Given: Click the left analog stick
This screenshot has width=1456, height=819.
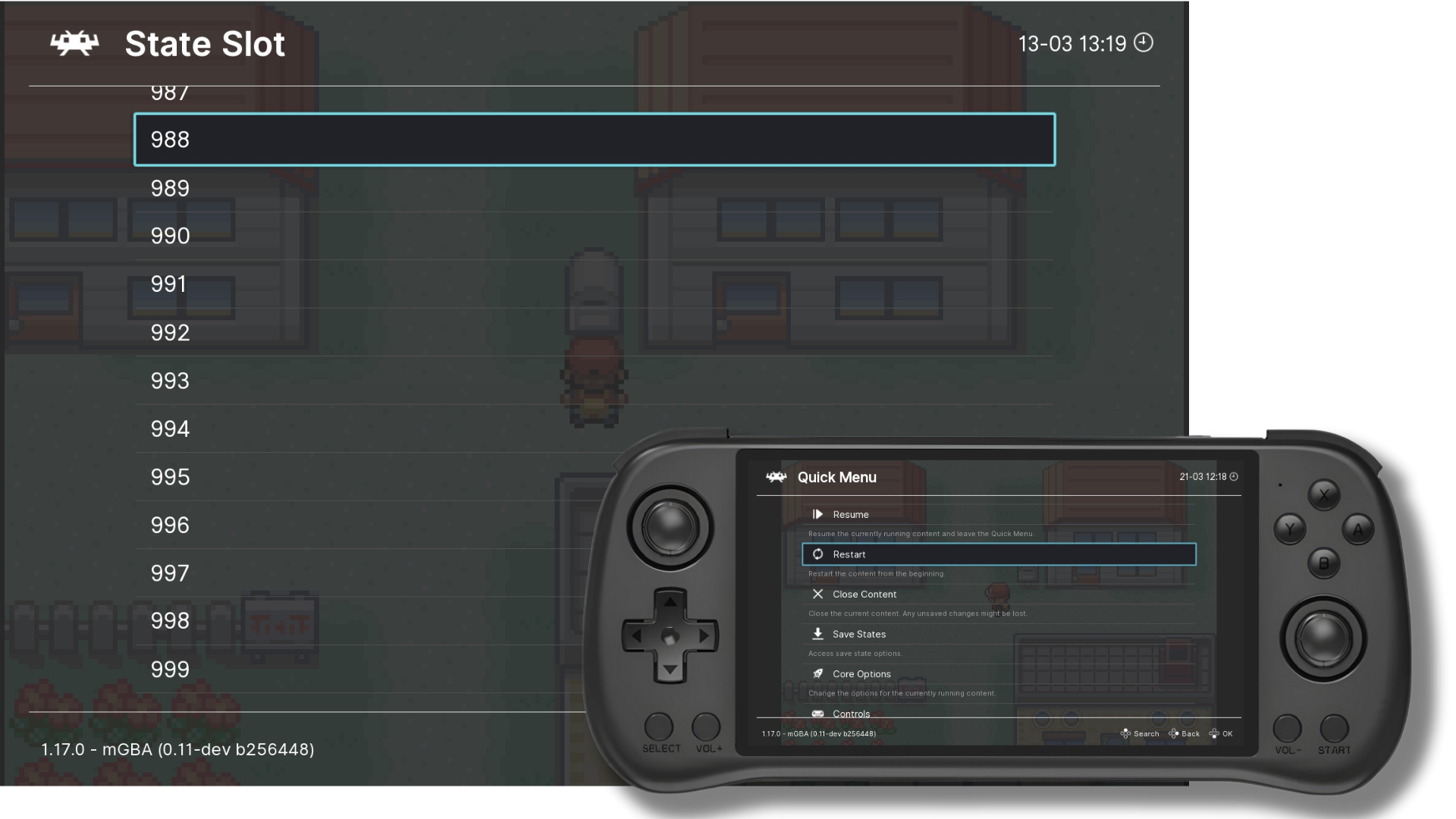Looking at the screenshot, I should (670, 527).
